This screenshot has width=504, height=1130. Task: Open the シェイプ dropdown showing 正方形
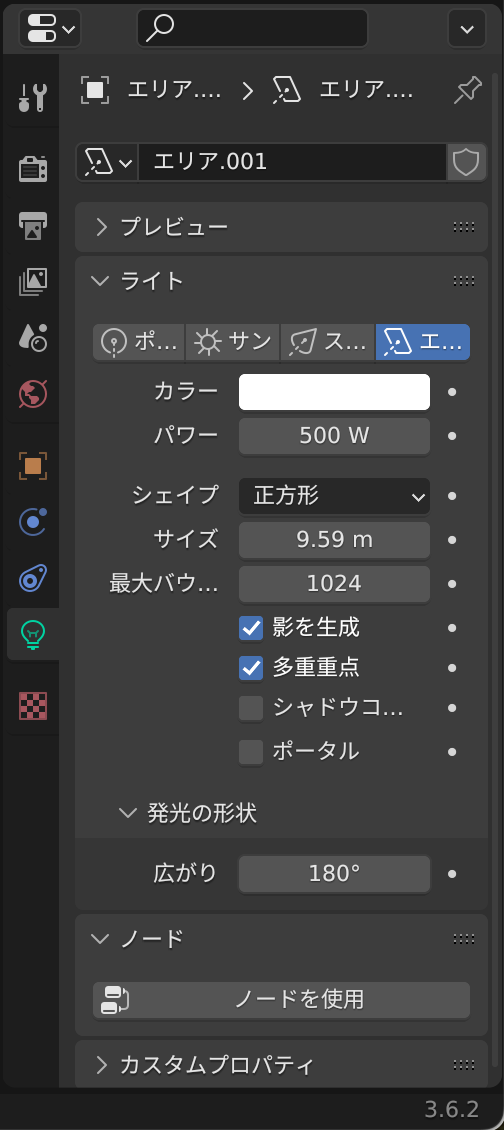[335, 496]
